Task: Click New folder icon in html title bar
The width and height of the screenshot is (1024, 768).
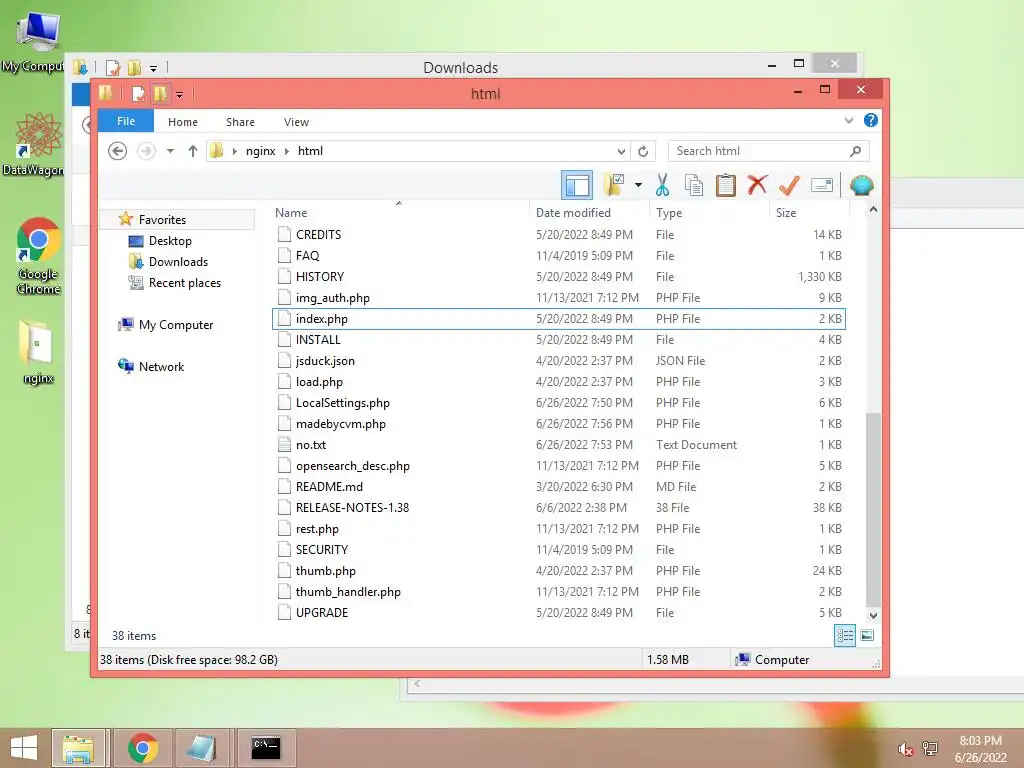Action: point(160,93)
